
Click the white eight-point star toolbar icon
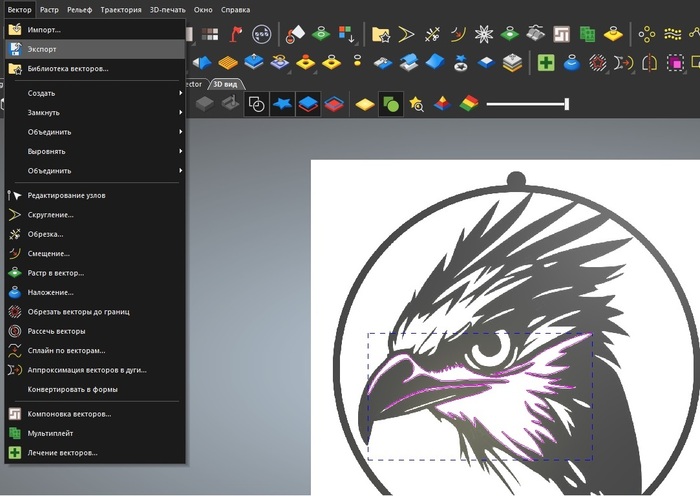(x=484, y=34)
